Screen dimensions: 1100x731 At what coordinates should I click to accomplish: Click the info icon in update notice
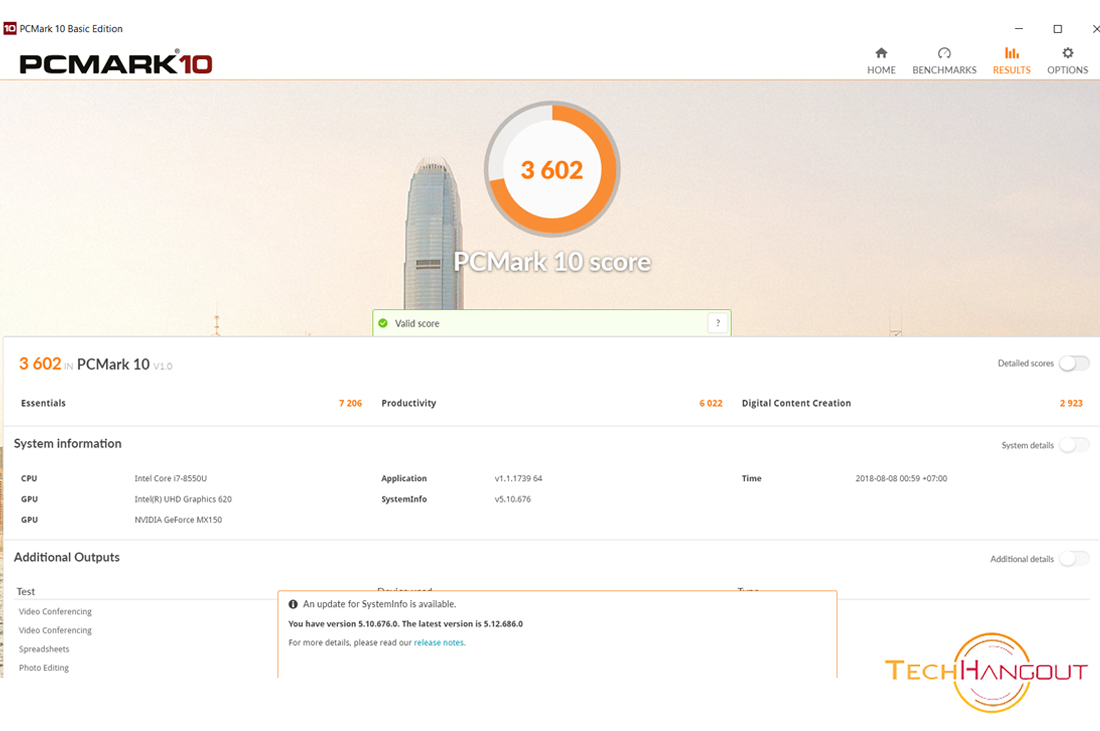pos(293,604)
